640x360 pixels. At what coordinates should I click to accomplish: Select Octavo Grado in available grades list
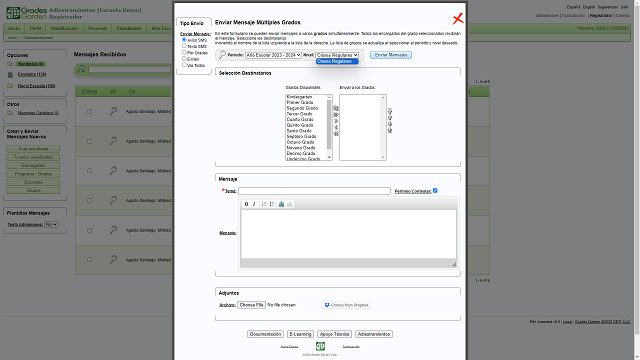pyautogui.click(x=301, y=142)
